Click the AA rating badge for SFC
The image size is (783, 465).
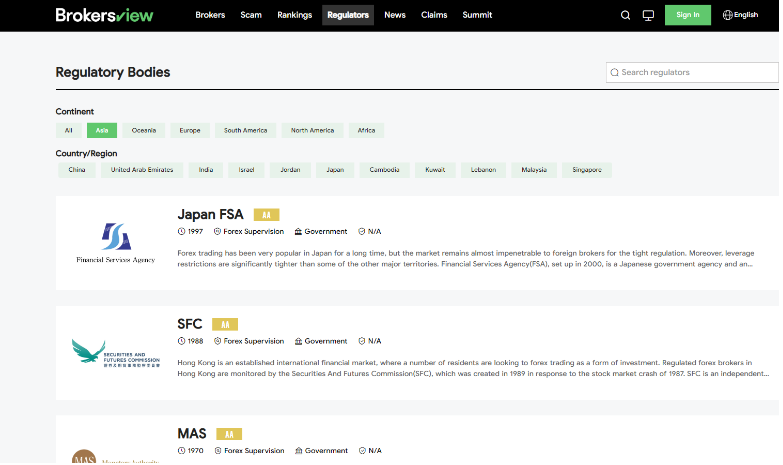coord(225,325)
